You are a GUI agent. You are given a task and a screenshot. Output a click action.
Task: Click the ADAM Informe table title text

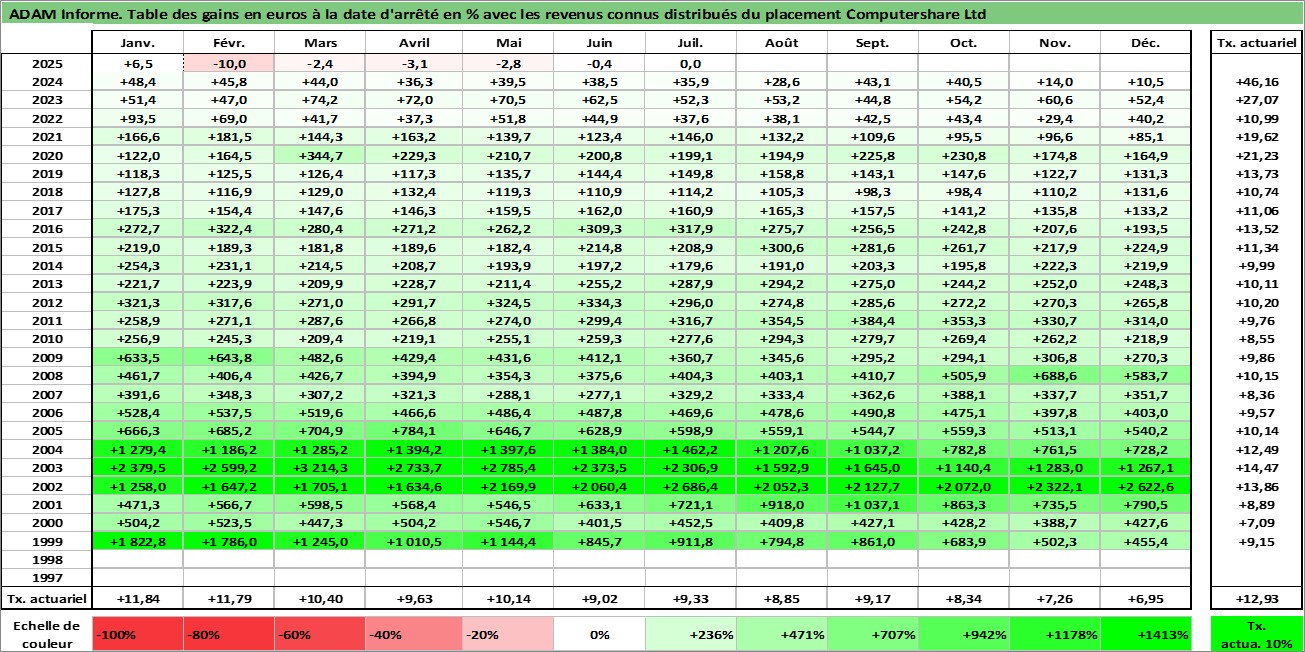click(x=497, y=14)
